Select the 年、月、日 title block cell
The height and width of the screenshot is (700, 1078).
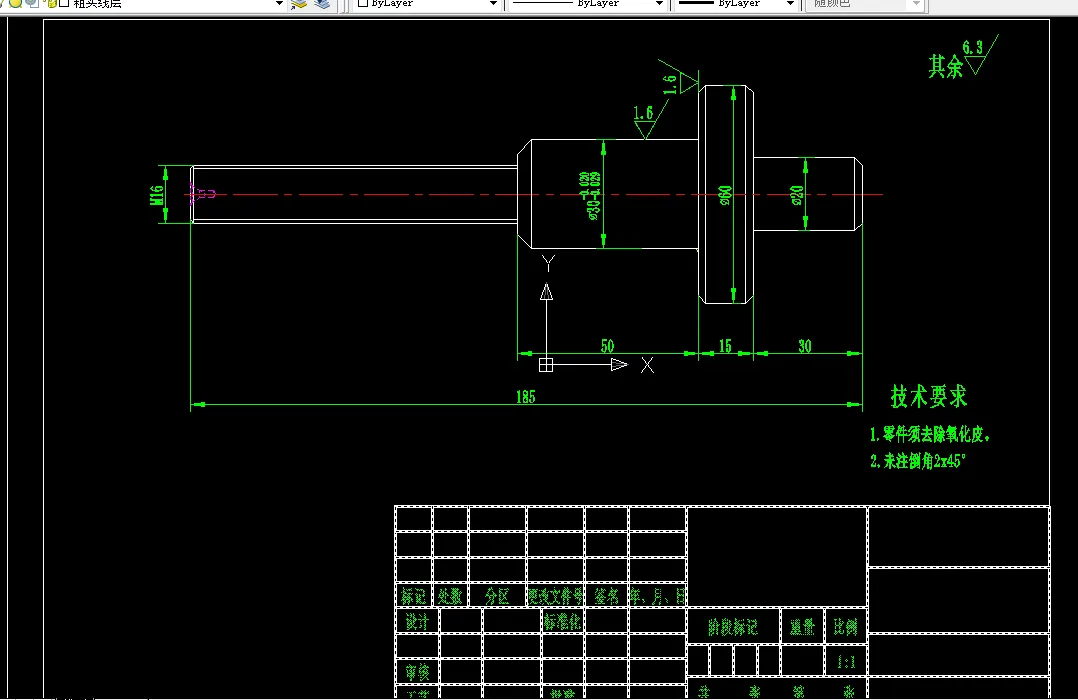[x=658, y=595]
